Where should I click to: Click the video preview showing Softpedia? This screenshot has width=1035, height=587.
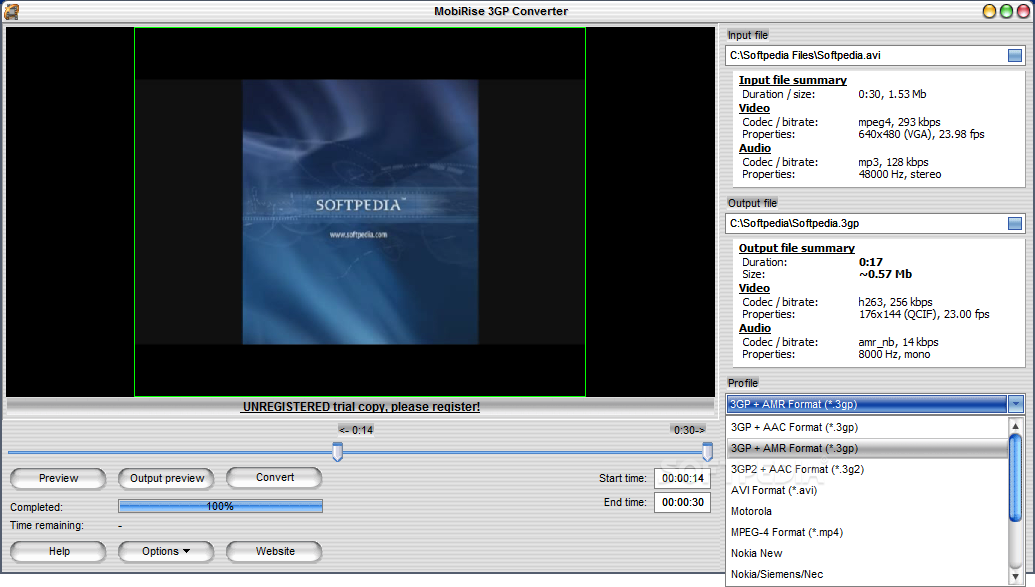point(360,212)
